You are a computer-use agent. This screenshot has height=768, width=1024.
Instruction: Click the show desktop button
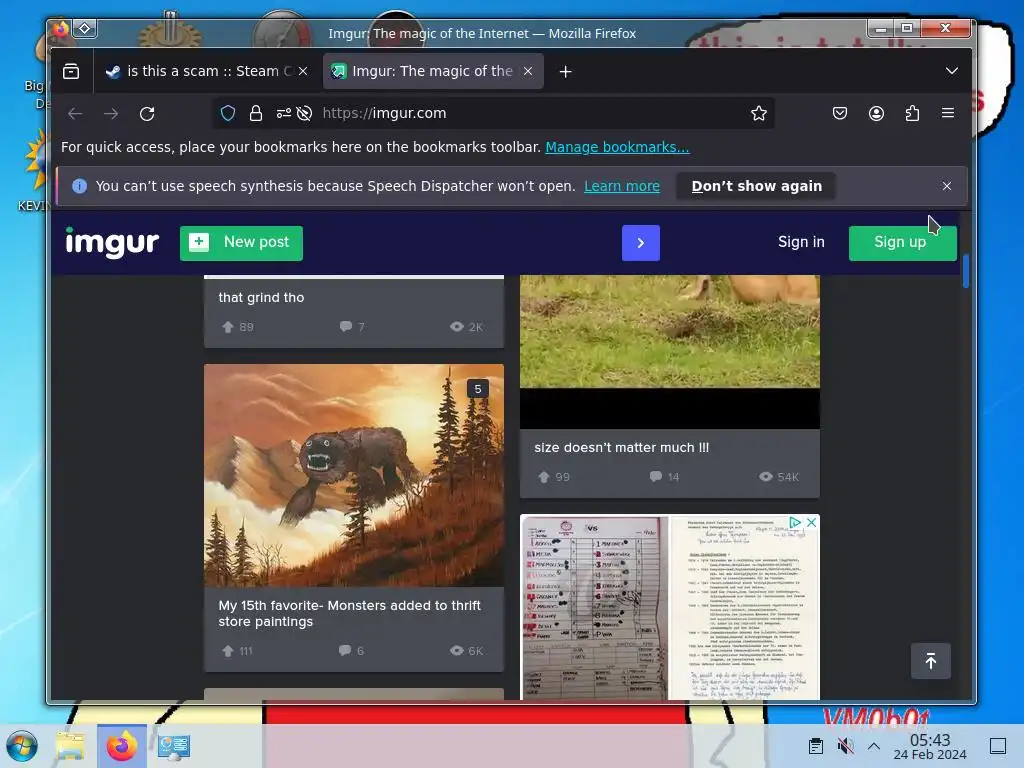click(998, 746)
